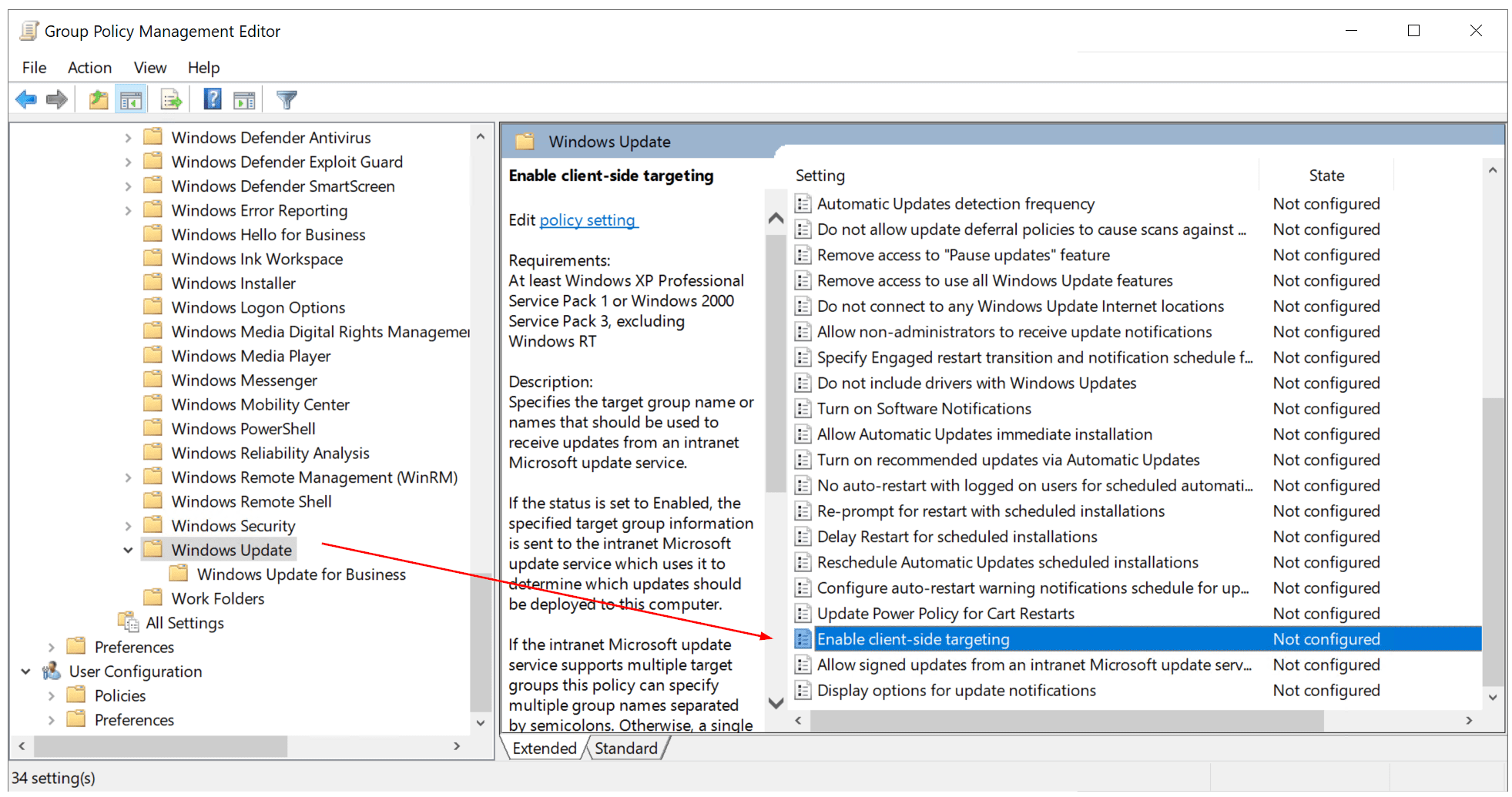Click the policy icon beside Update Power Policy for Cart Restarts
Viewport: 1512px width, 797px height.
tap(803, 613)
